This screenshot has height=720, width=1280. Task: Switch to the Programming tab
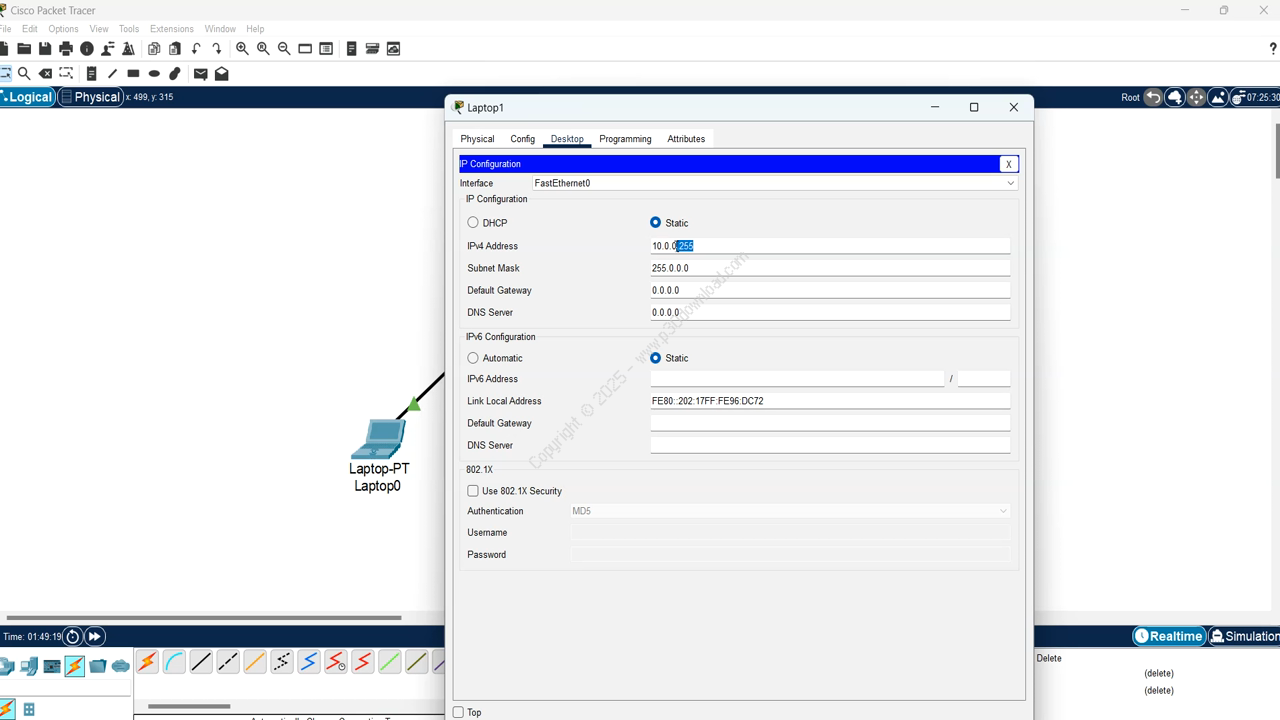click(x=625, y=139)
